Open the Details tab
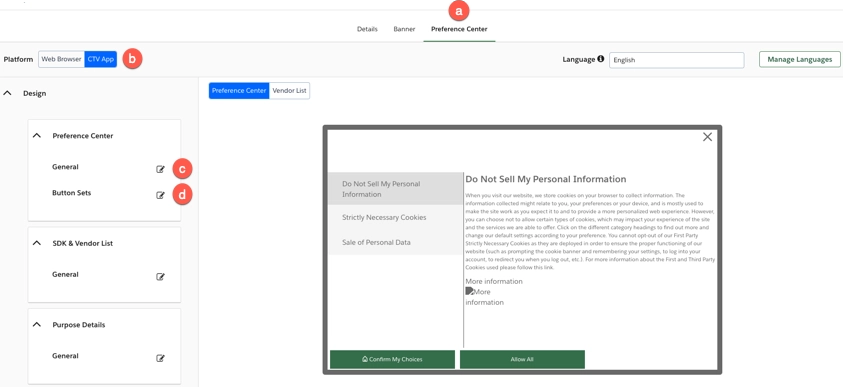 367,29
